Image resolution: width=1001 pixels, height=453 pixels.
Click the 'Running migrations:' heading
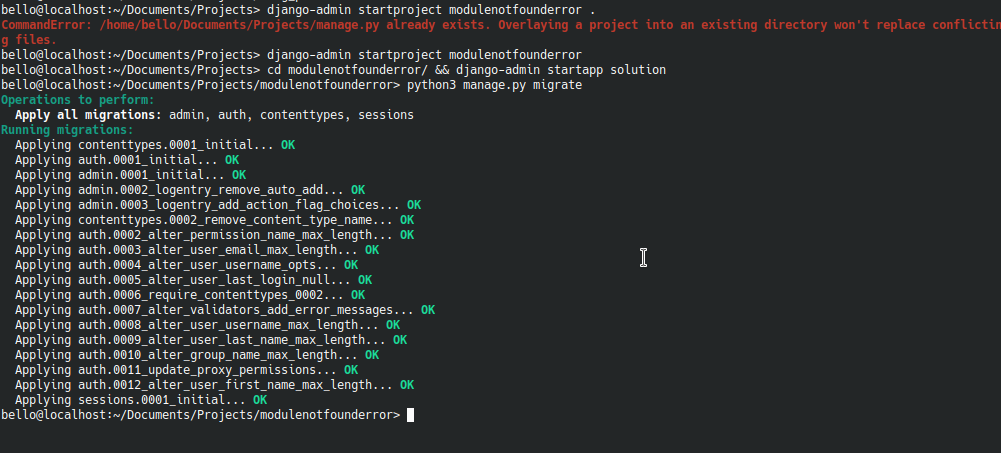click(x=67, y=130)
